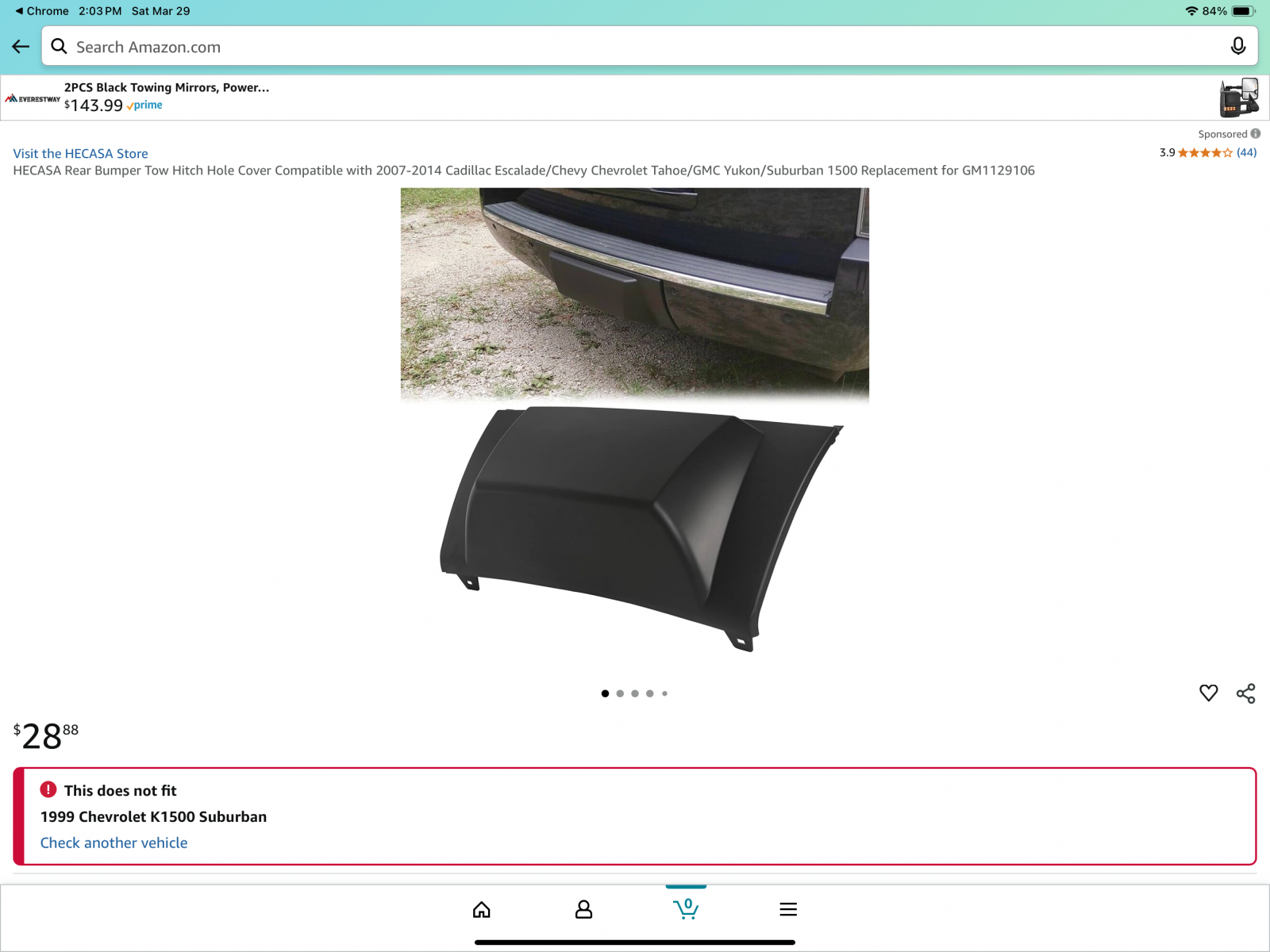Screen dimensions: 1270x952
Task: Tap the back arrow beside search bar
Action: (21, 47)
